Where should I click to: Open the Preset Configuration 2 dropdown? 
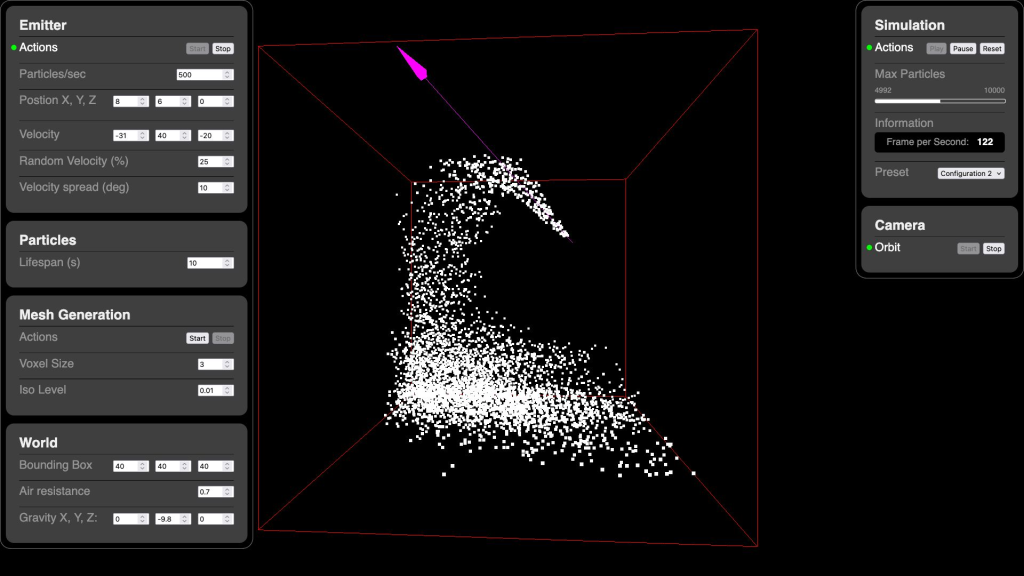[970, 173]
